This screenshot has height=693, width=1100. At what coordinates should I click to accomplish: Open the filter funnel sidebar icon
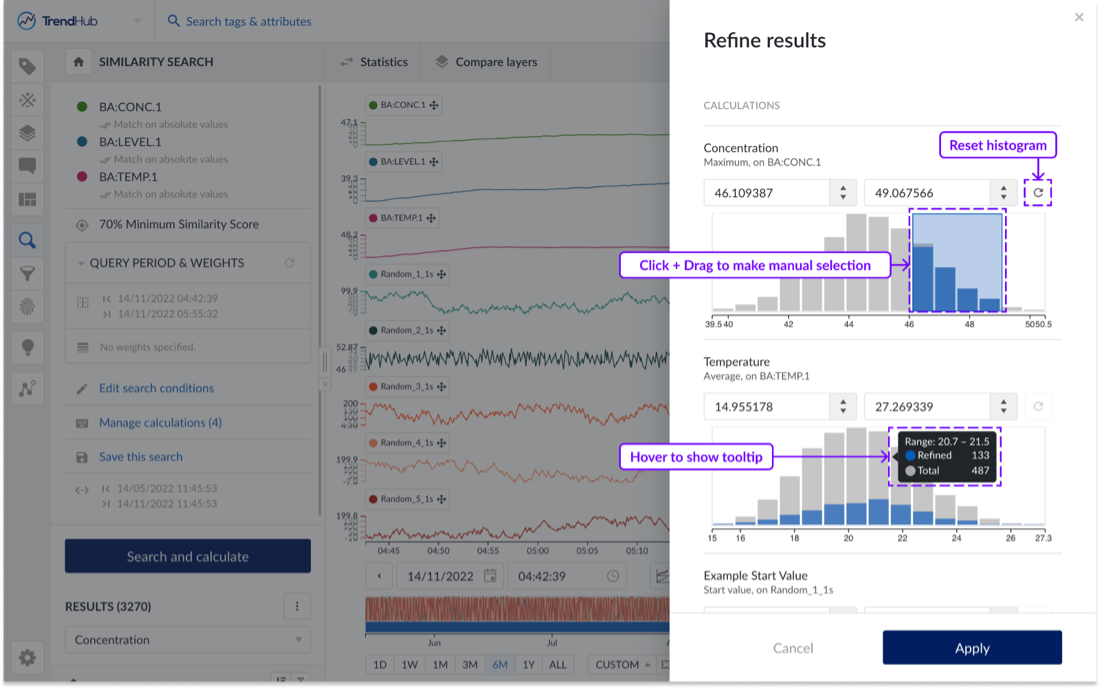pos(27,273)
